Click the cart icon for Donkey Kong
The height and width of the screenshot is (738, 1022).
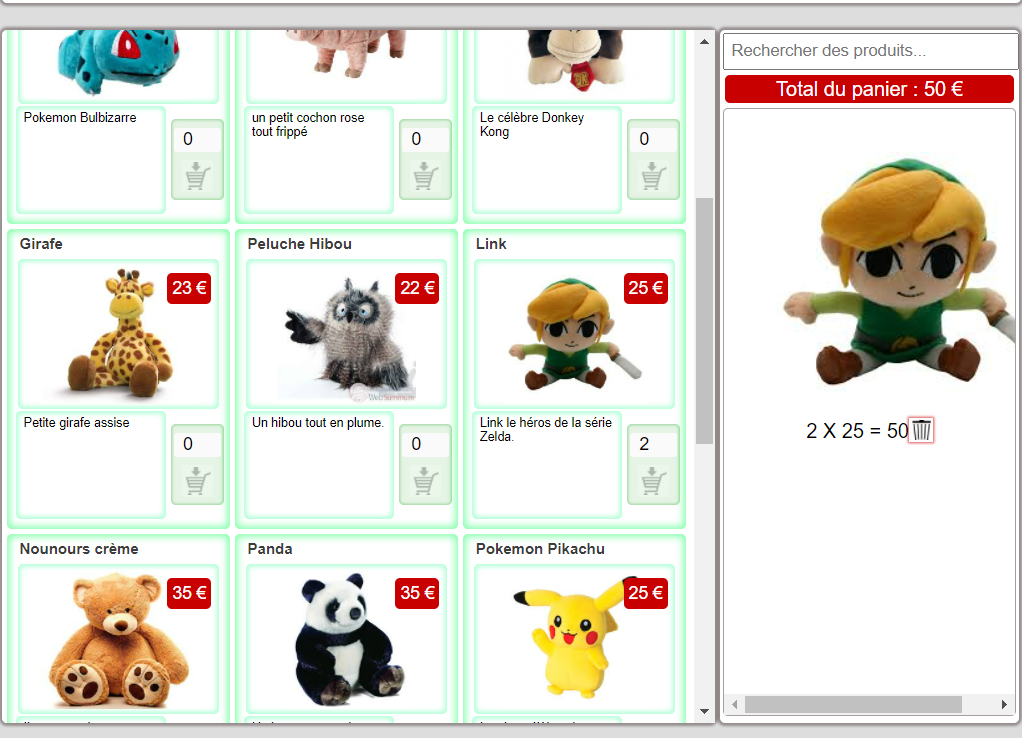(653, 177)
